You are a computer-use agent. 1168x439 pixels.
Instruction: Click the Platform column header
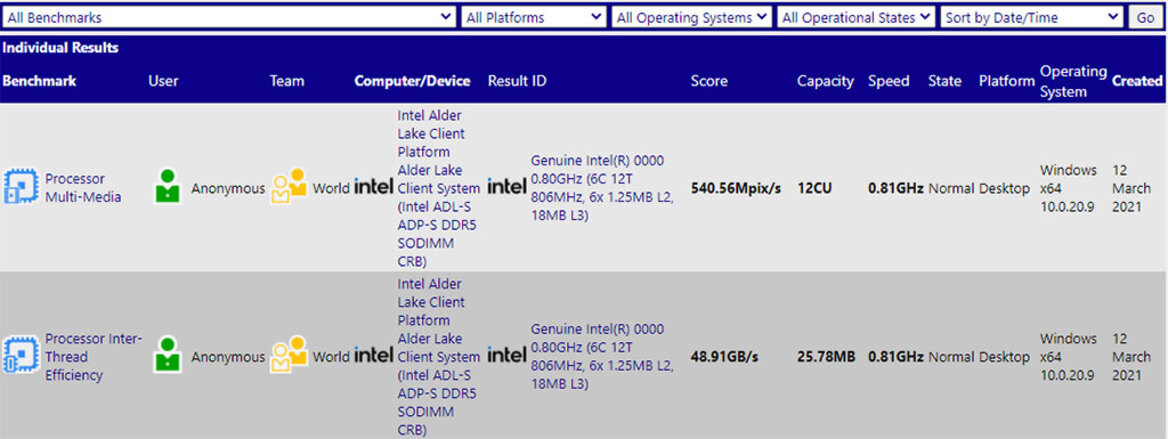pos(1007,81)
